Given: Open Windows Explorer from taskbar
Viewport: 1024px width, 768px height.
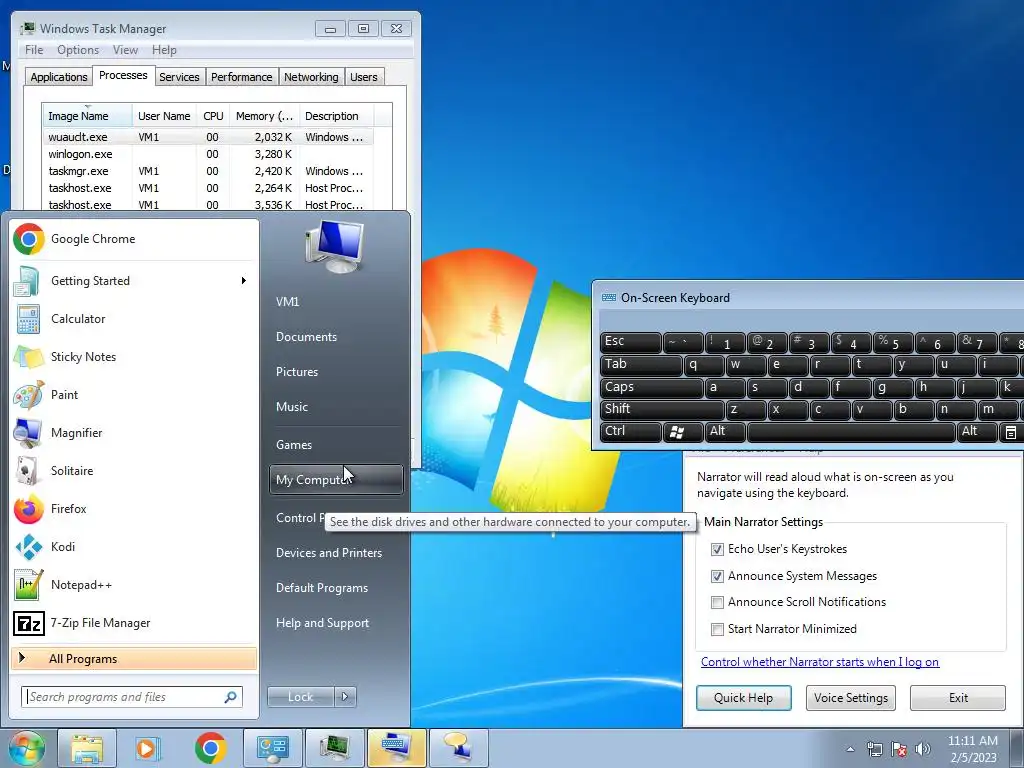Looking at the screenshot, I should click(87, 748).
